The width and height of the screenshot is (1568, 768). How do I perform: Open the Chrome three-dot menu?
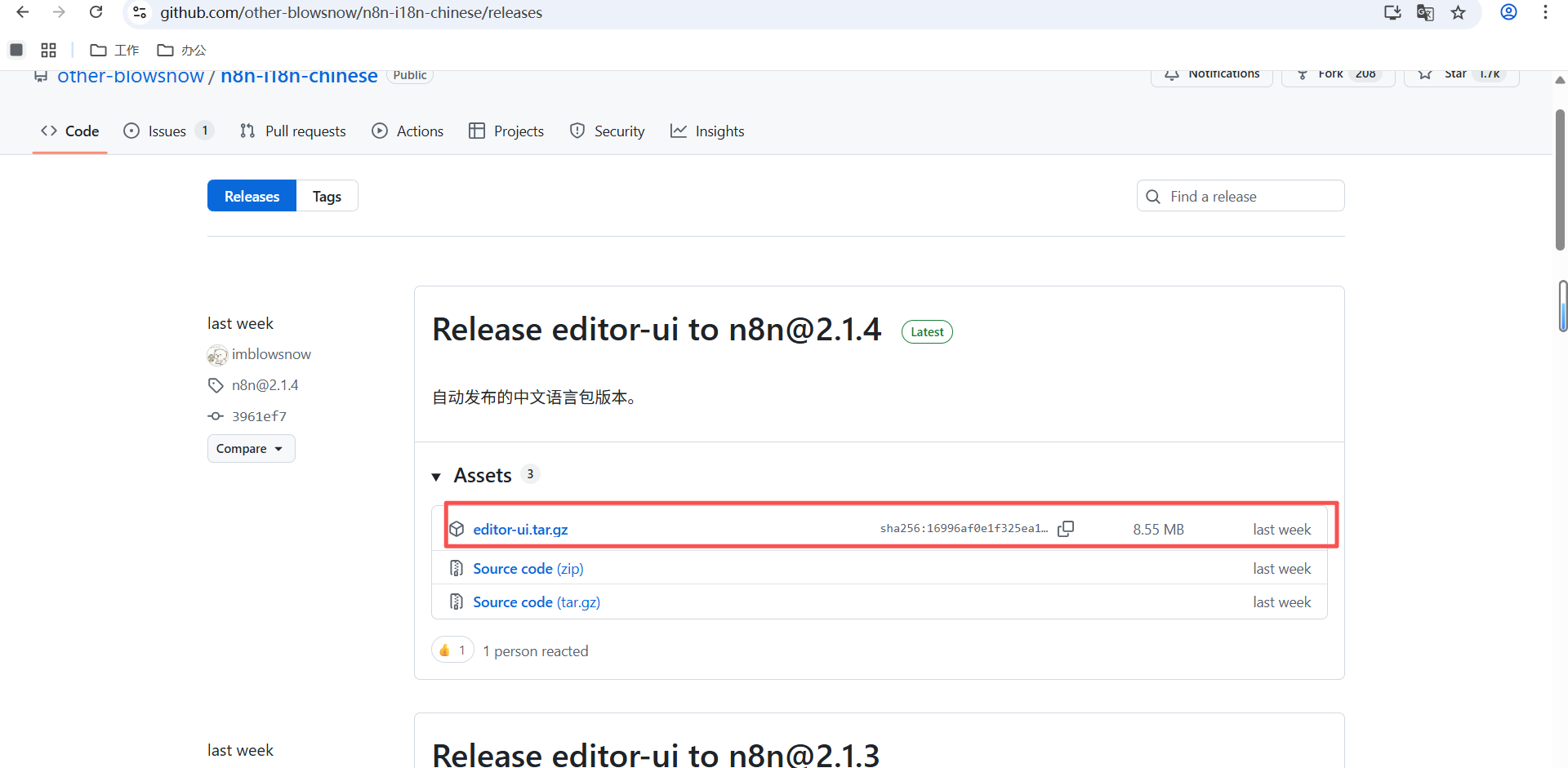point(1545,12)
